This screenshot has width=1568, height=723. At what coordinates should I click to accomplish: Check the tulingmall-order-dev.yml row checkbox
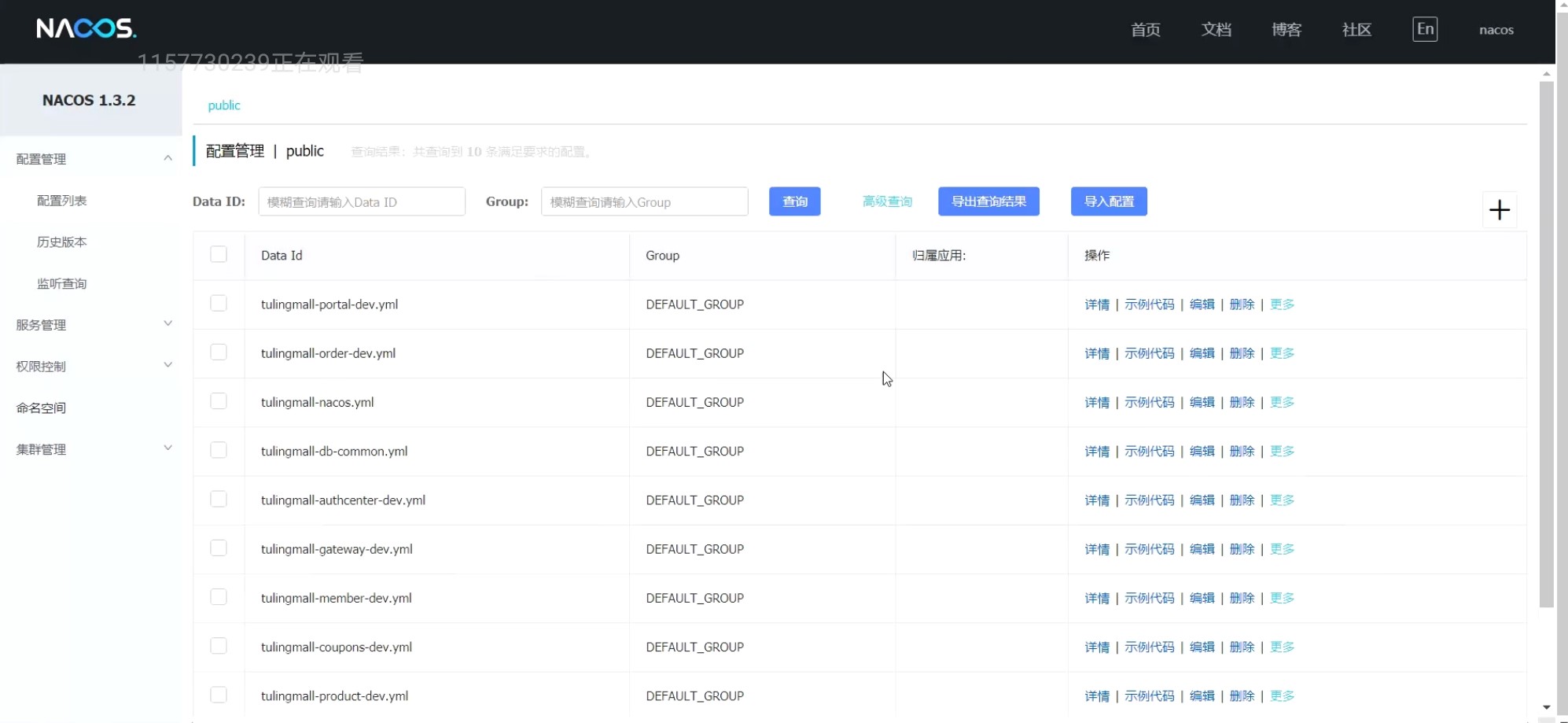219,352
